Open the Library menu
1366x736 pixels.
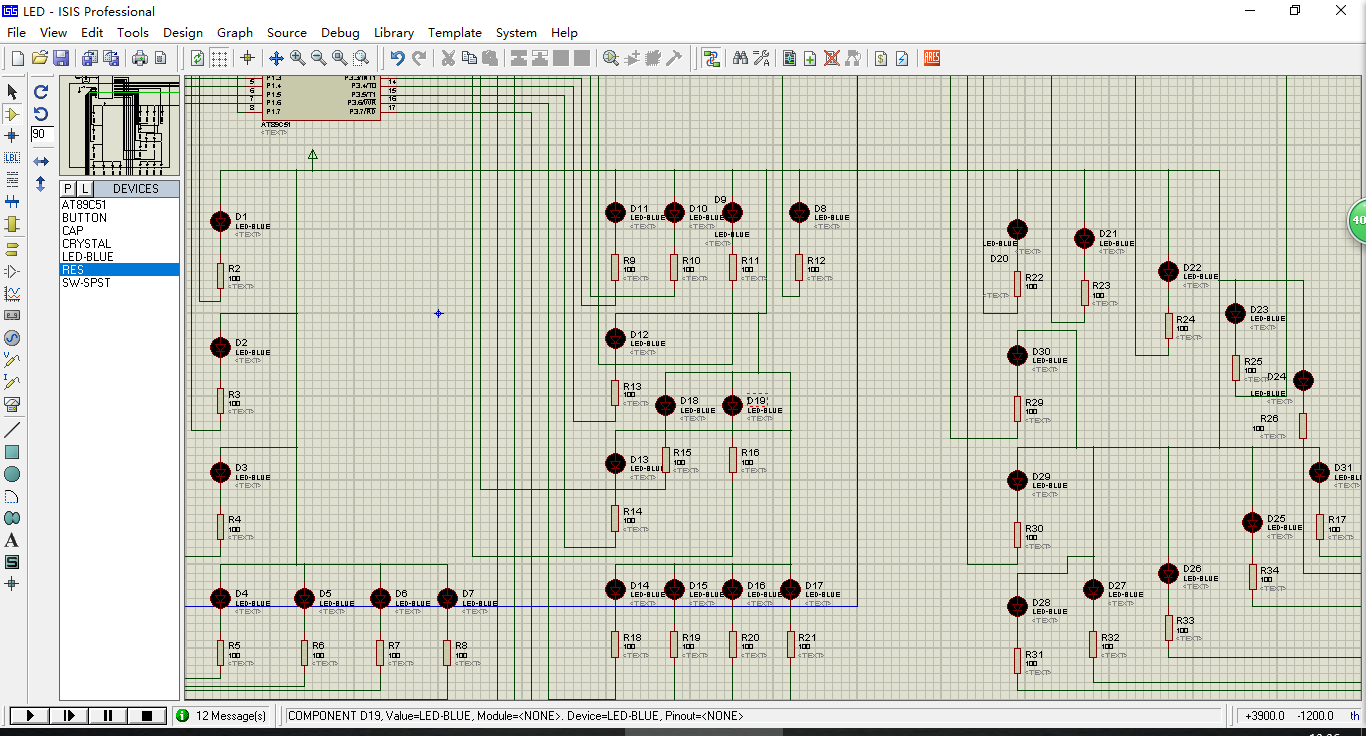click(393, 33)
